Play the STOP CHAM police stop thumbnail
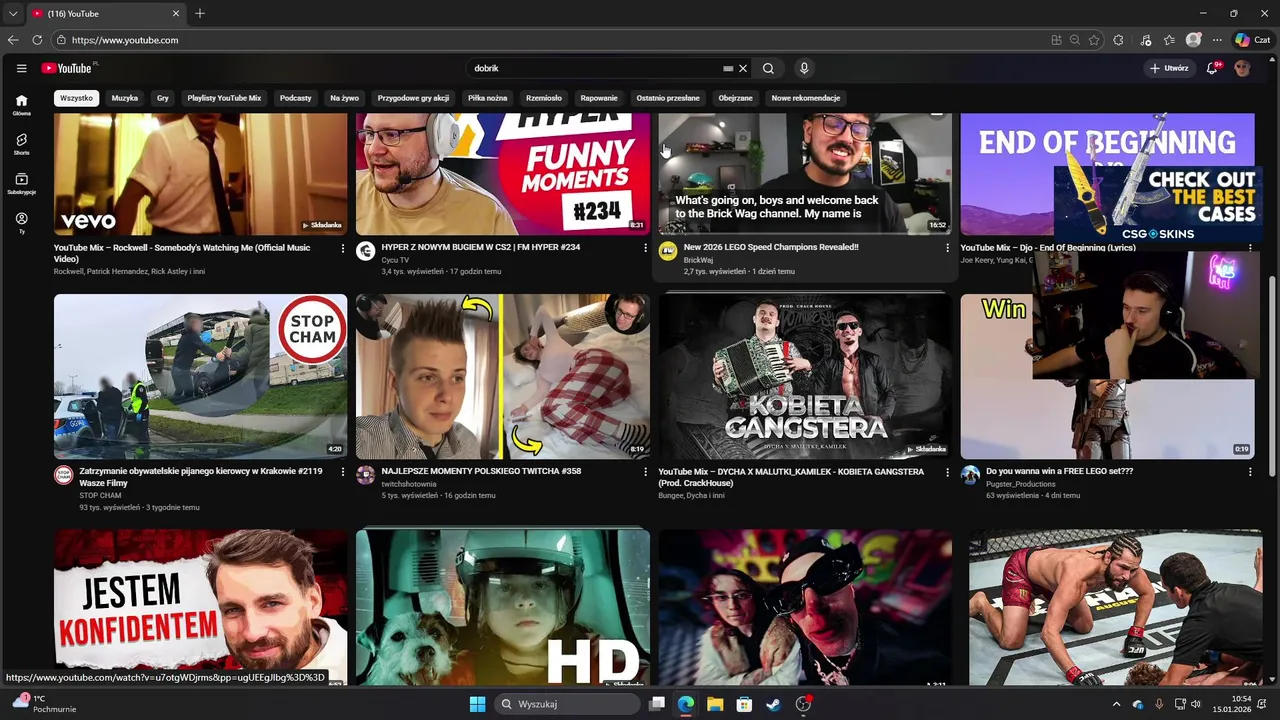1280x720 pixels. (x=201, y=376)
